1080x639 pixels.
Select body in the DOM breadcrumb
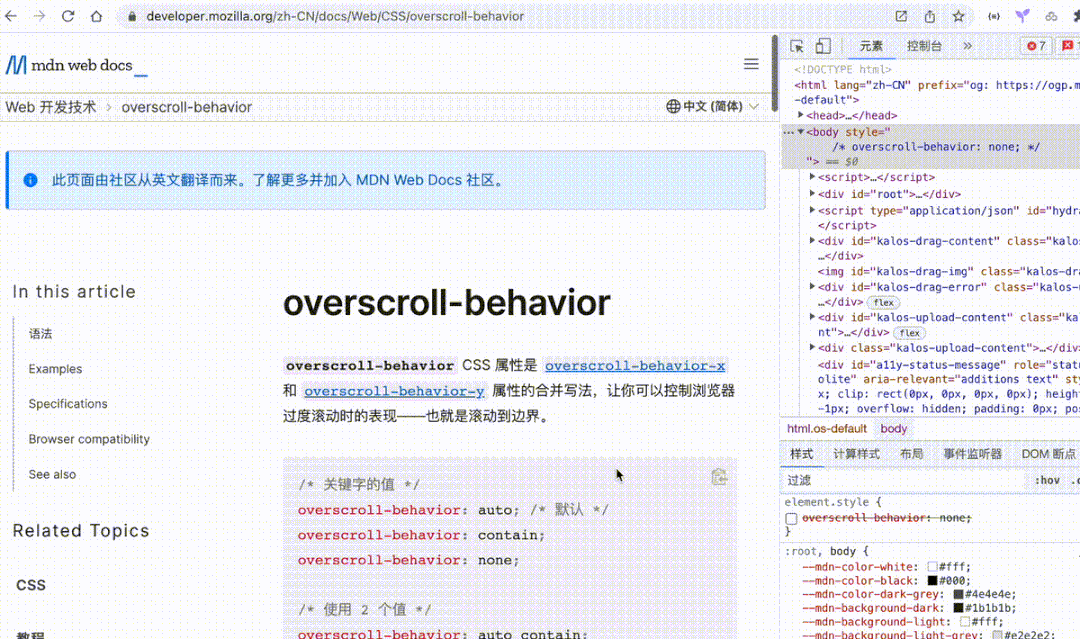(x=893, y=428)
